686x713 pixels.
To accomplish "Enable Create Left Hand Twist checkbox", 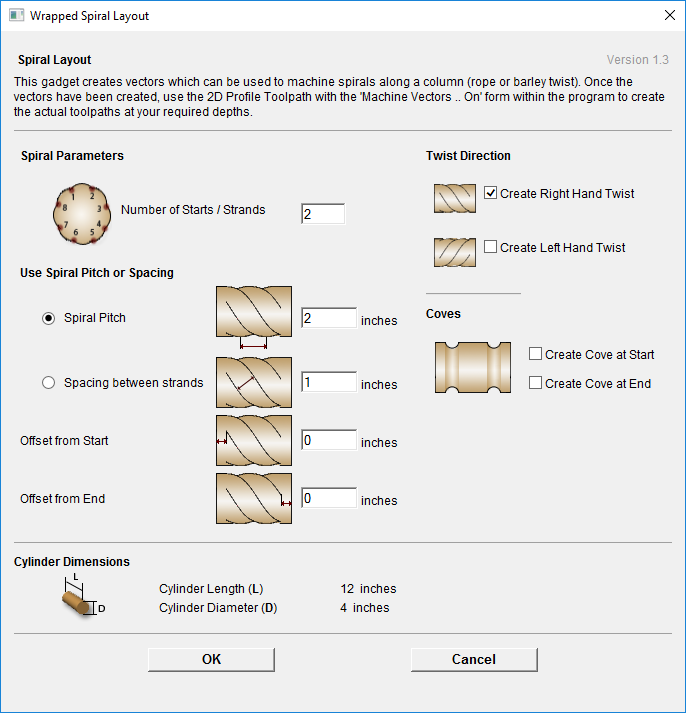I will (x=490, y=247).
